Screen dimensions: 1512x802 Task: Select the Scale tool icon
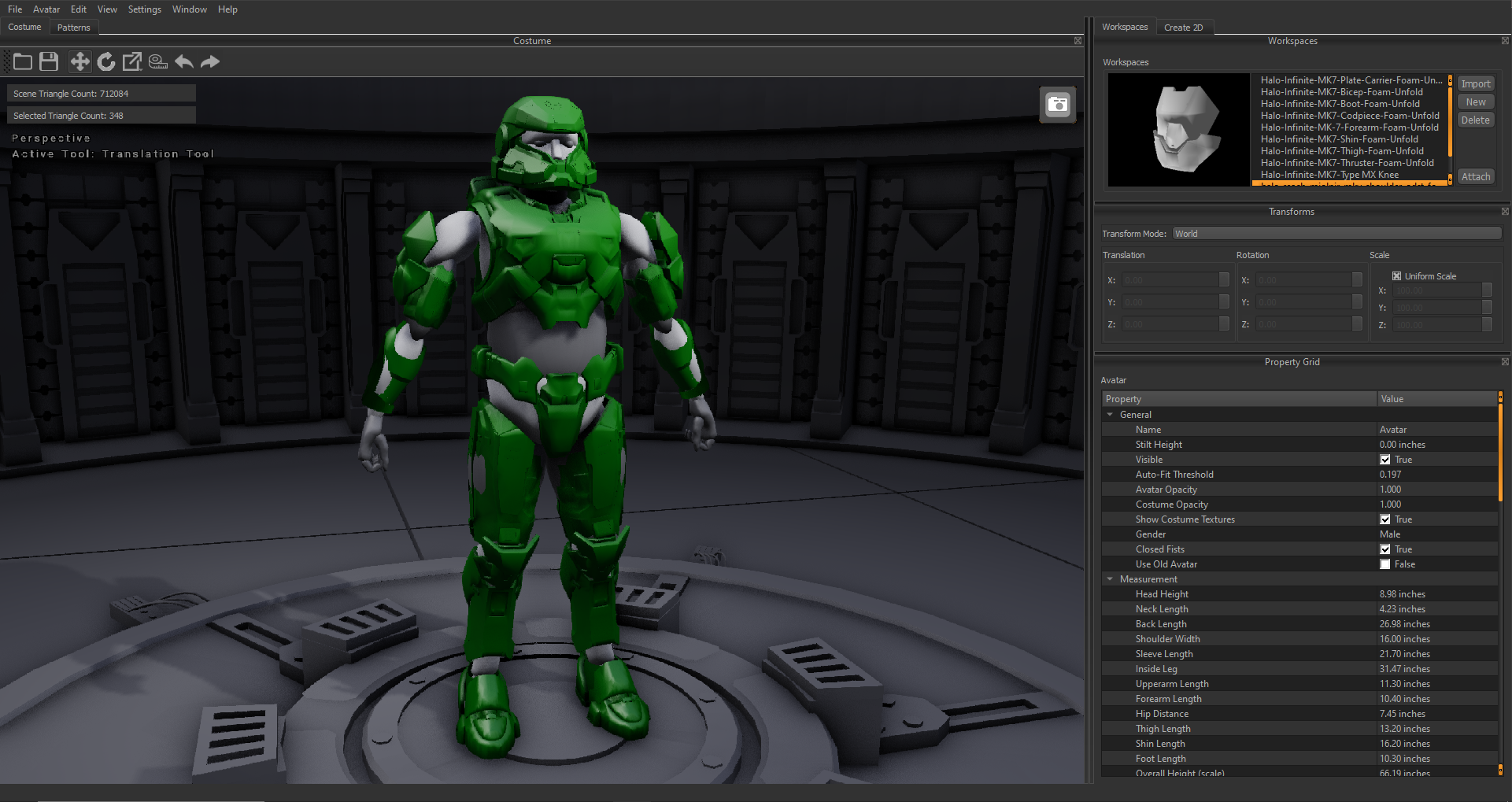pyautogui.click(x=132, y=61)
